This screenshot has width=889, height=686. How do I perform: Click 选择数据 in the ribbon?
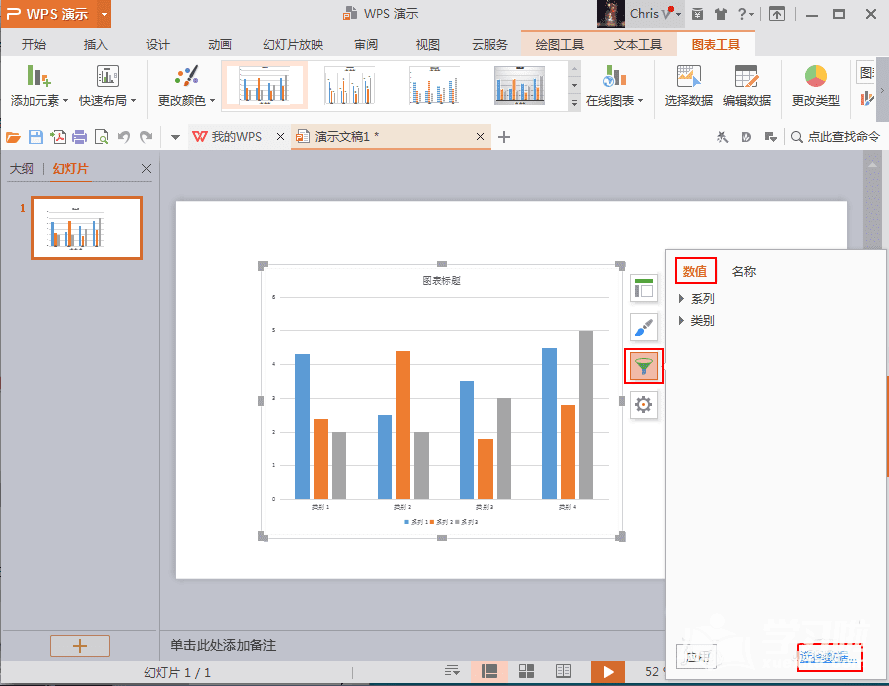tap(688, 85)
